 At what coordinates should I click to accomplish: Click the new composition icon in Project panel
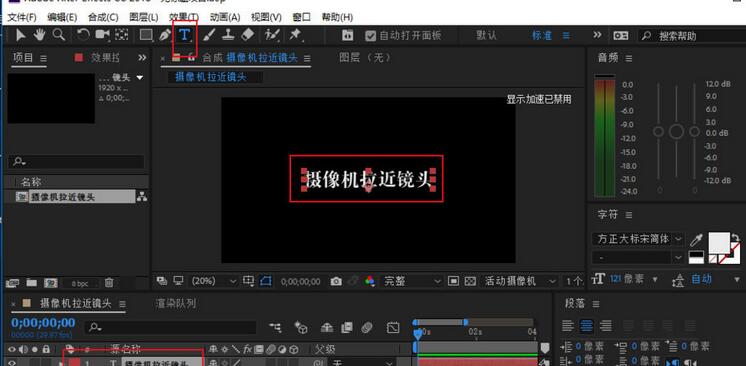coord(50,283)
